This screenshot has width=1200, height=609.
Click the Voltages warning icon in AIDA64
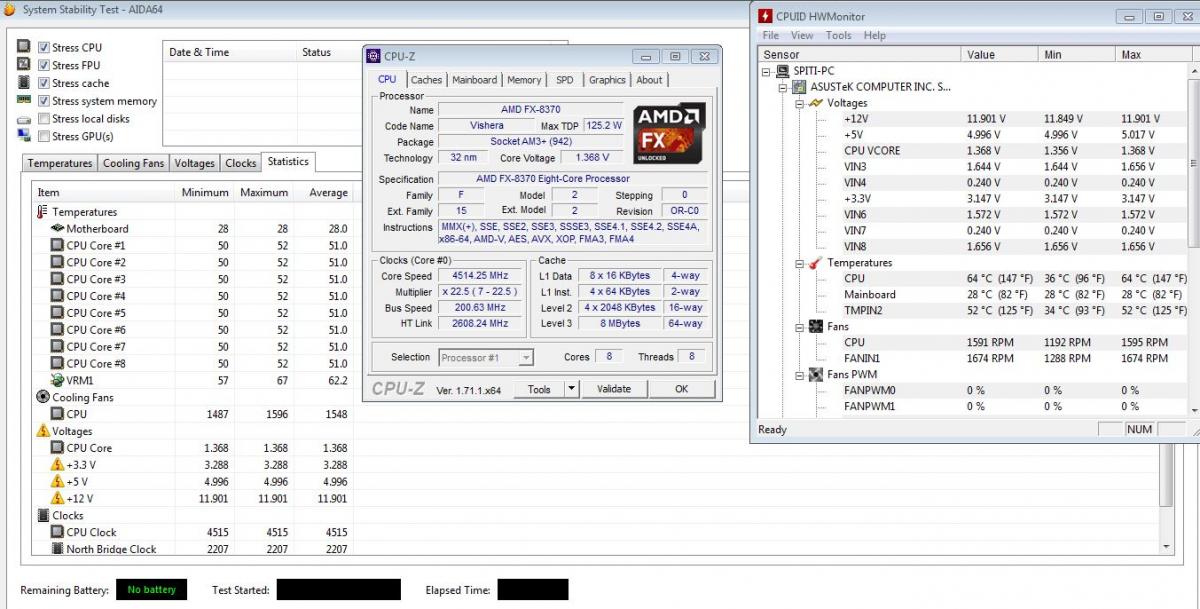pos(42,431)
